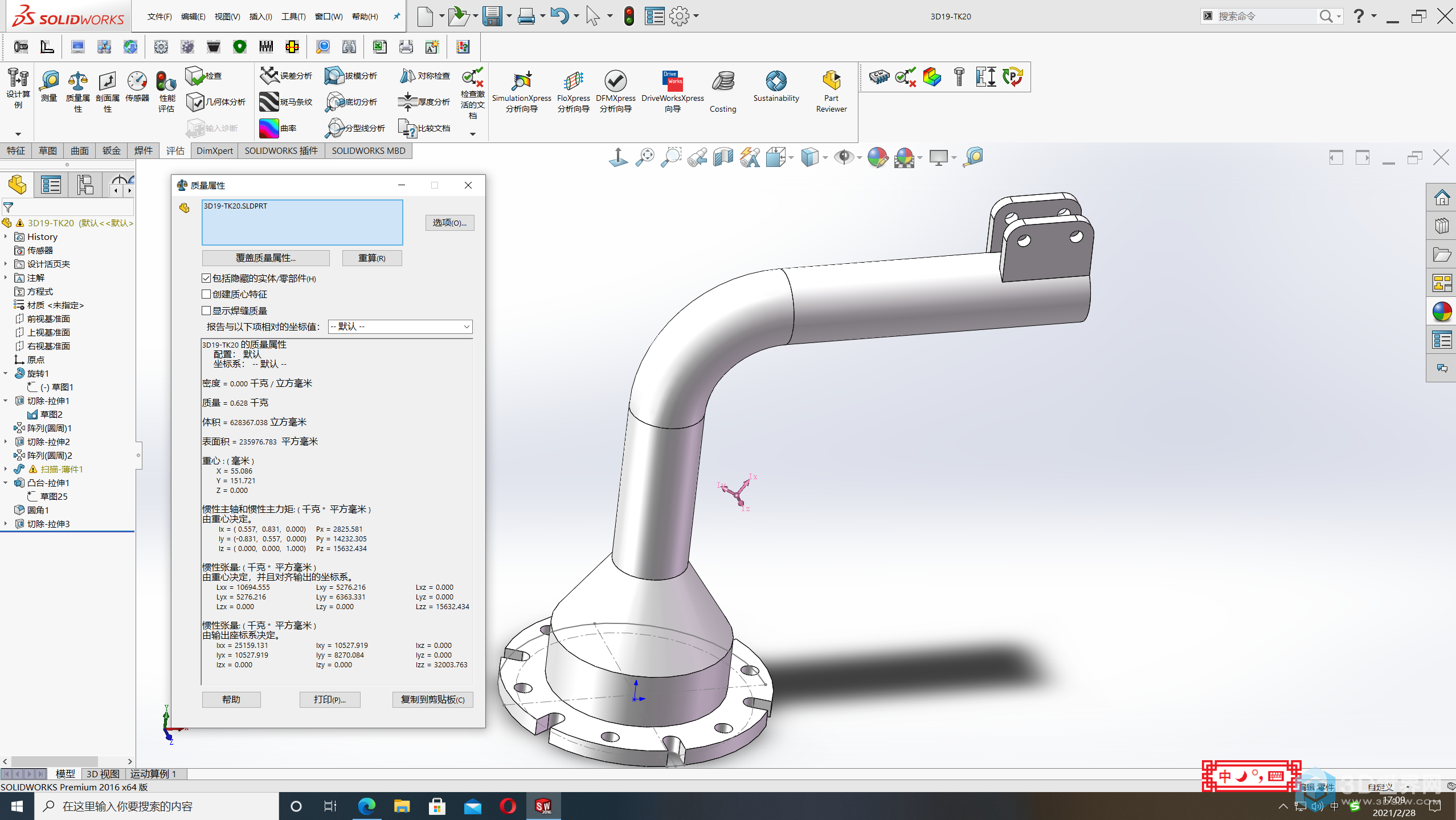
Task: Open the 插入(I) menu
Action: click(x=261, y=17)
